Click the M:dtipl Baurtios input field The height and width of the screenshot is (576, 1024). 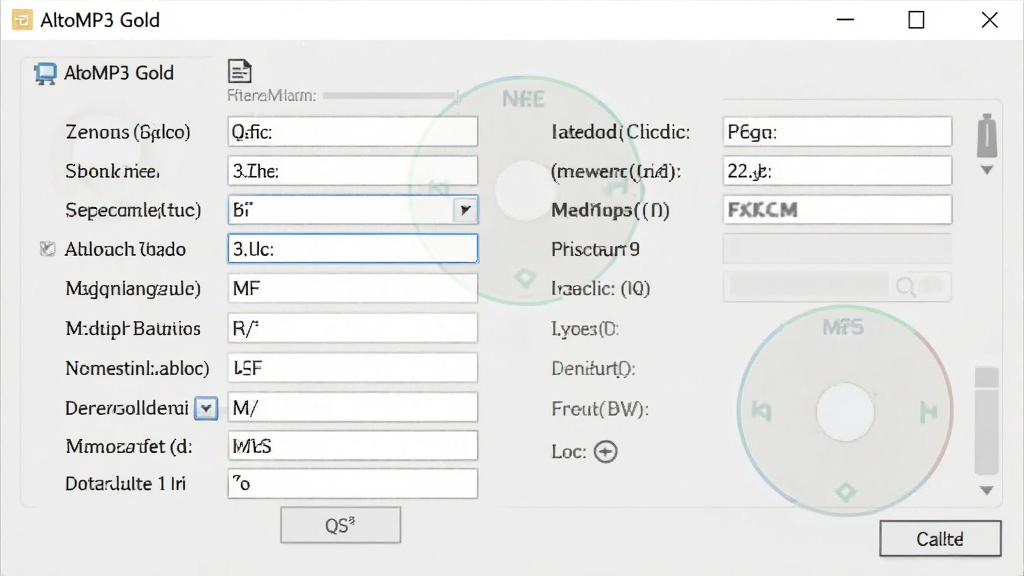point(353,328)
